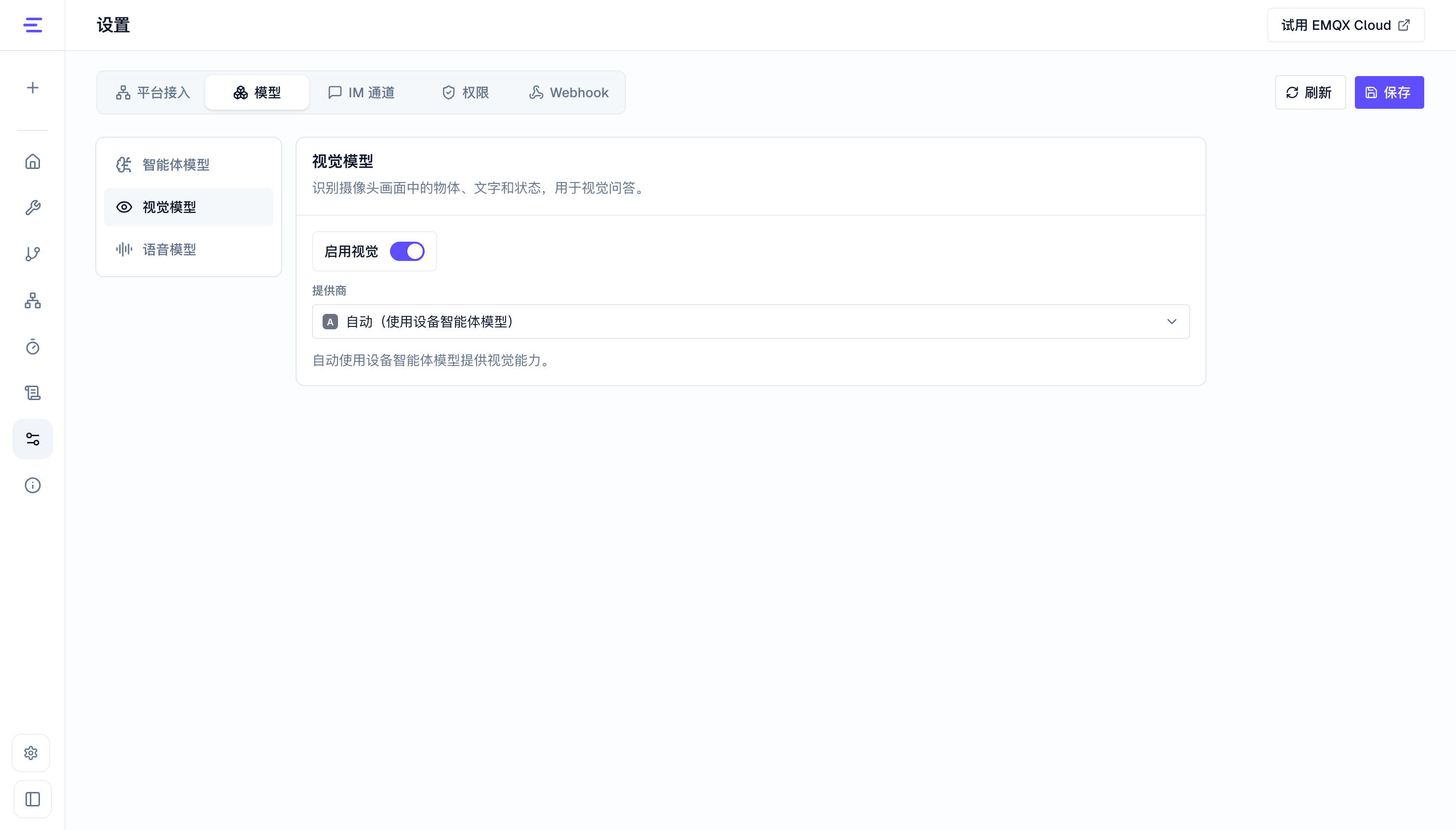Image resolution: width=1456 pixels, height=830 pixels.
Task: Click the 刷新 button
Action: point(1310,92)
